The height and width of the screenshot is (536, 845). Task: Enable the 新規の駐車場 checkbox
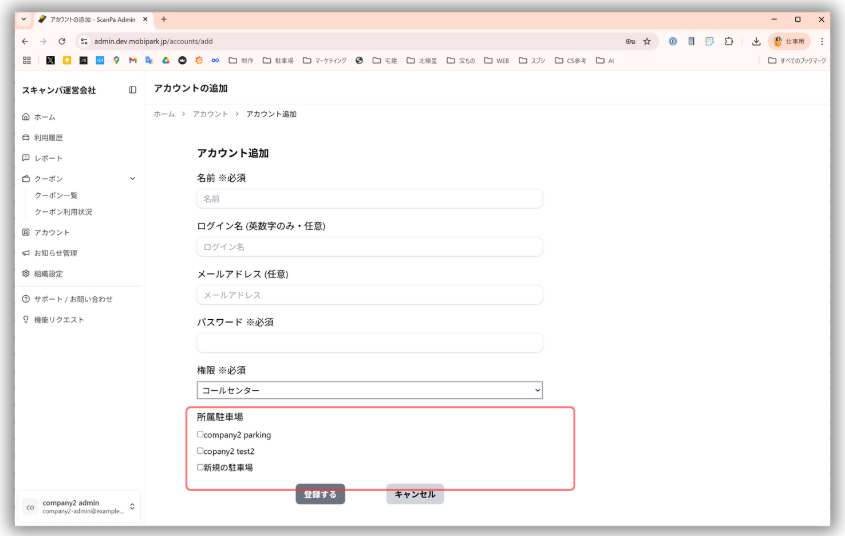coord(201,467)
